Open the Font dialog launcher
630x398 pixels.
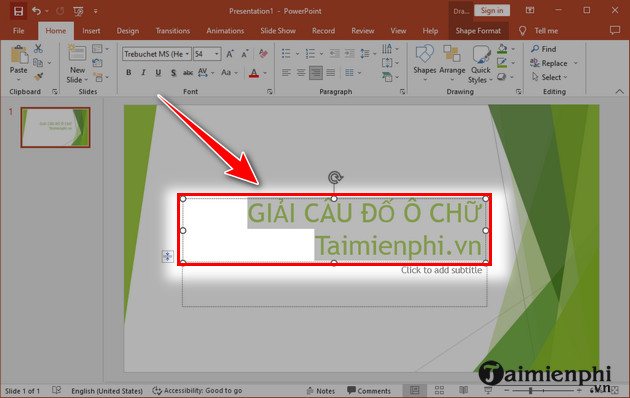click(270, 92)
